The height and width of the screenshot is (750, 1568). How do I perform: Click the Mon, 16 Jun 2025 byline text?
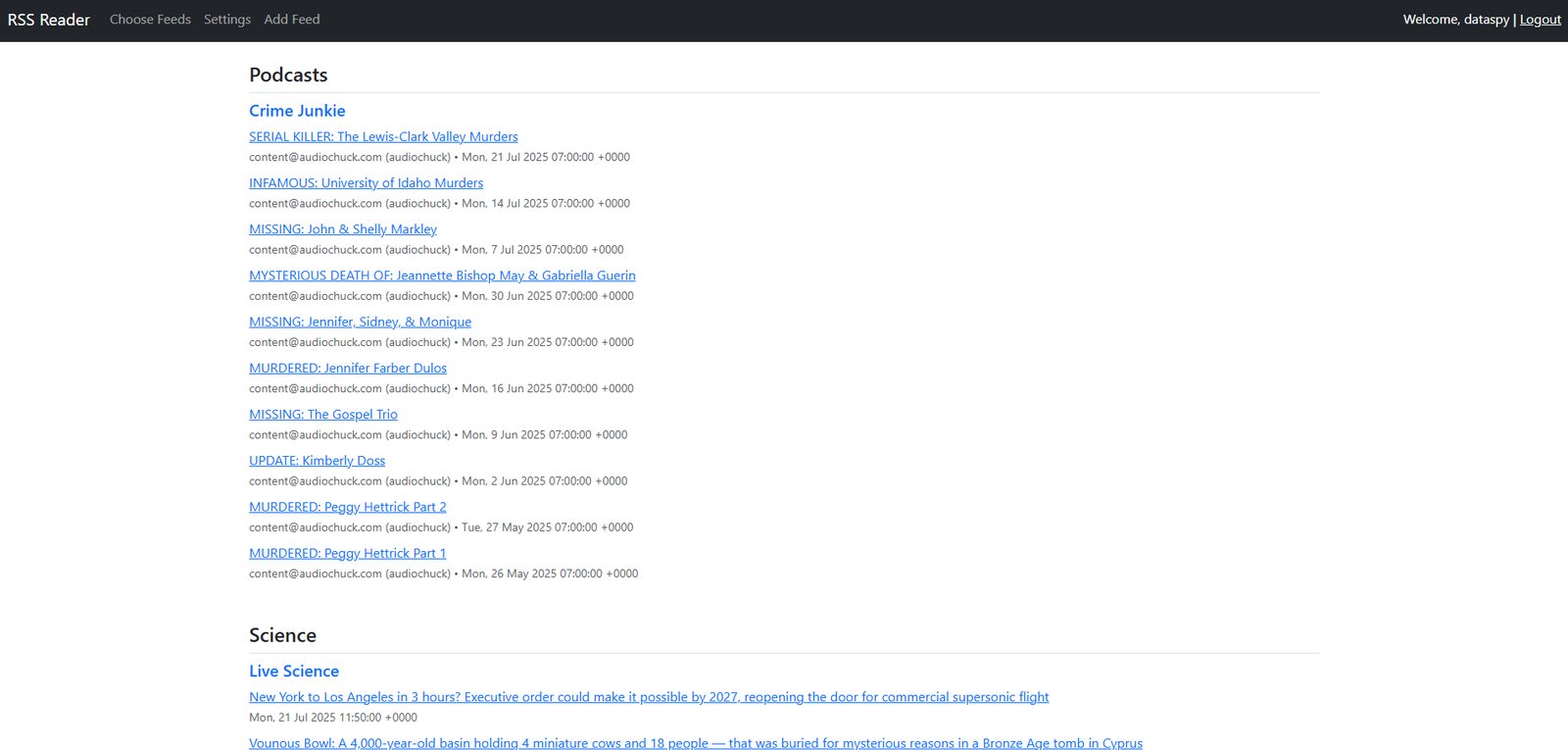[x=441, y=388]
